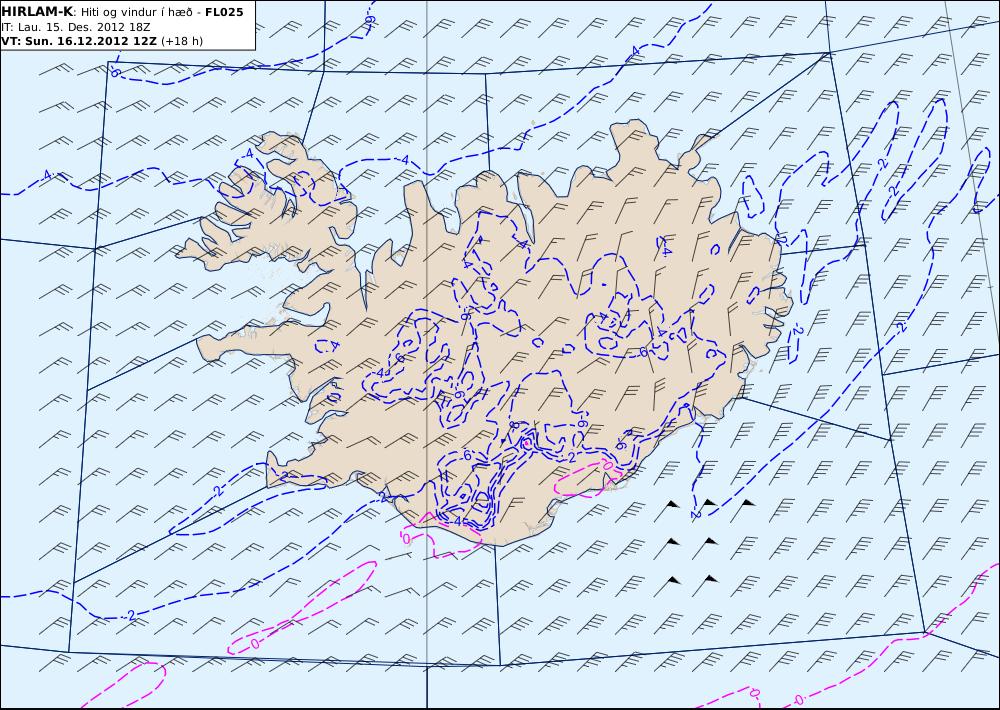
Task: Click the 'VT: Sun. 16.12.2012 12Z' valid time
Action: (80, 41)
